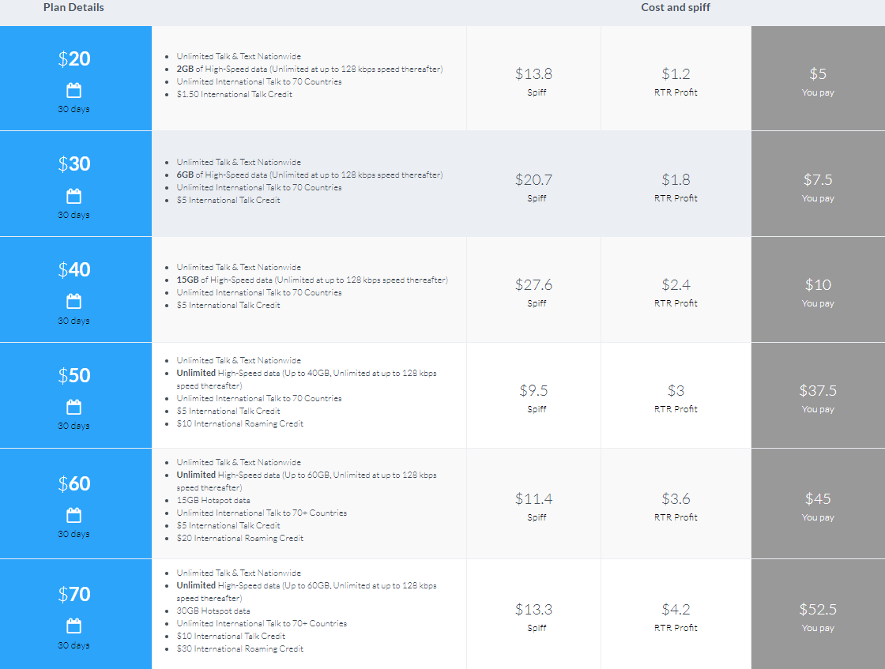The width and height of the screenshot is (885, 669).
Task: Click the $13.8 Spiff value
Action: click(533, 74)
